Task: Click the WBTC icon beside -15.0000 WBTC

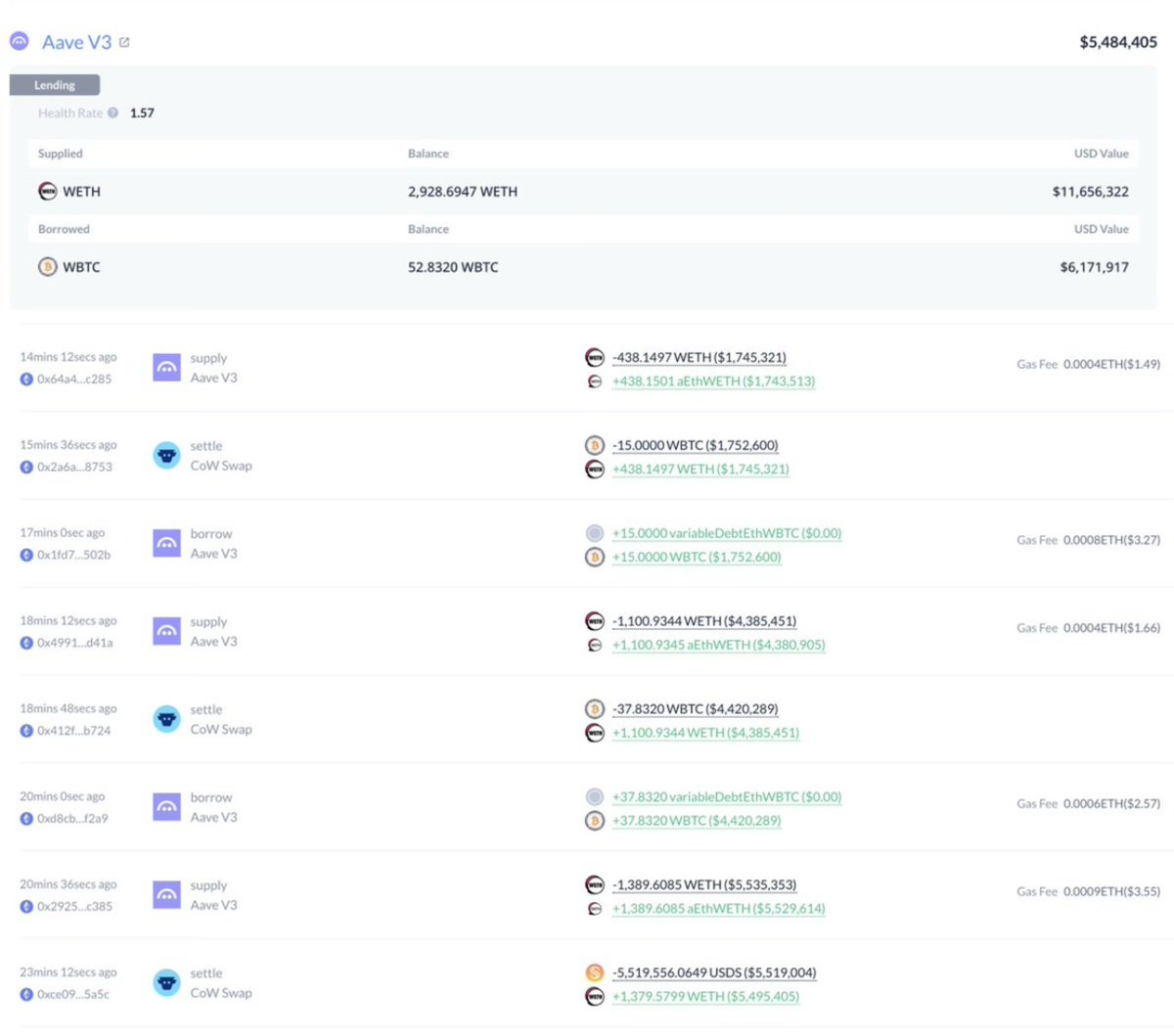Action: click(595, 445)
